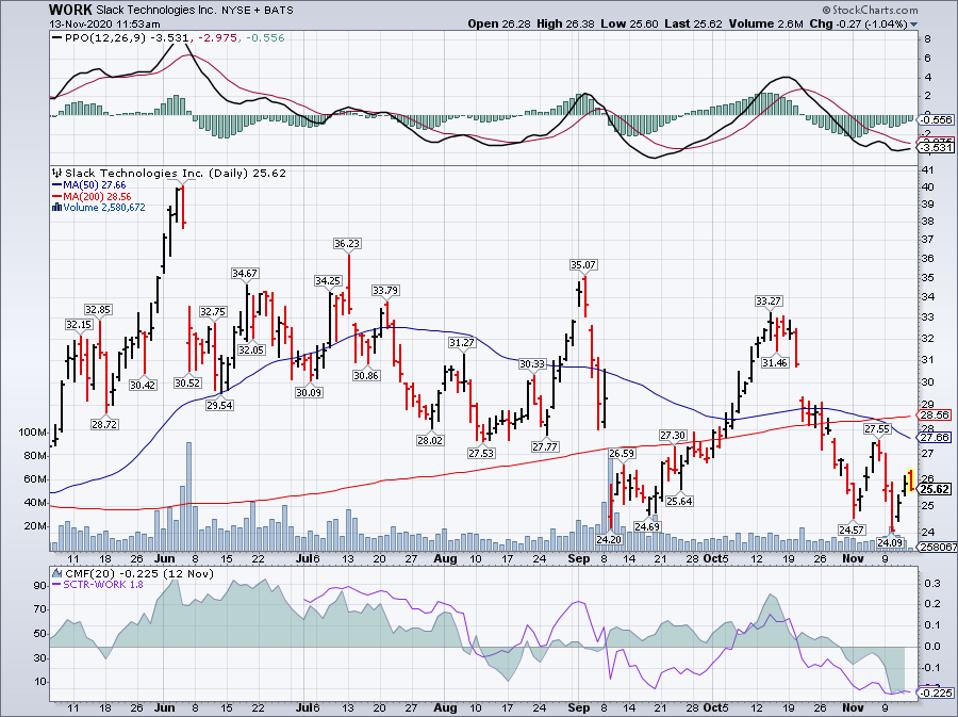Open the blue dropdown arrow beside Chg
This screenshot has height=717, width=958.
[914, 25]
